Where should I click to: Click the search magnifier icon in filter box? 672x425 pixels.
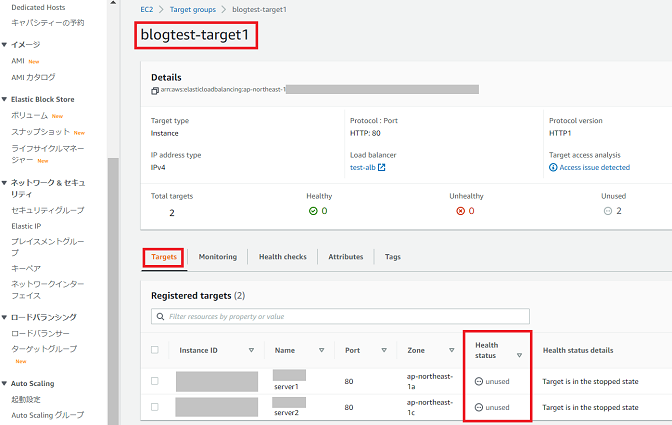(160, 316)
